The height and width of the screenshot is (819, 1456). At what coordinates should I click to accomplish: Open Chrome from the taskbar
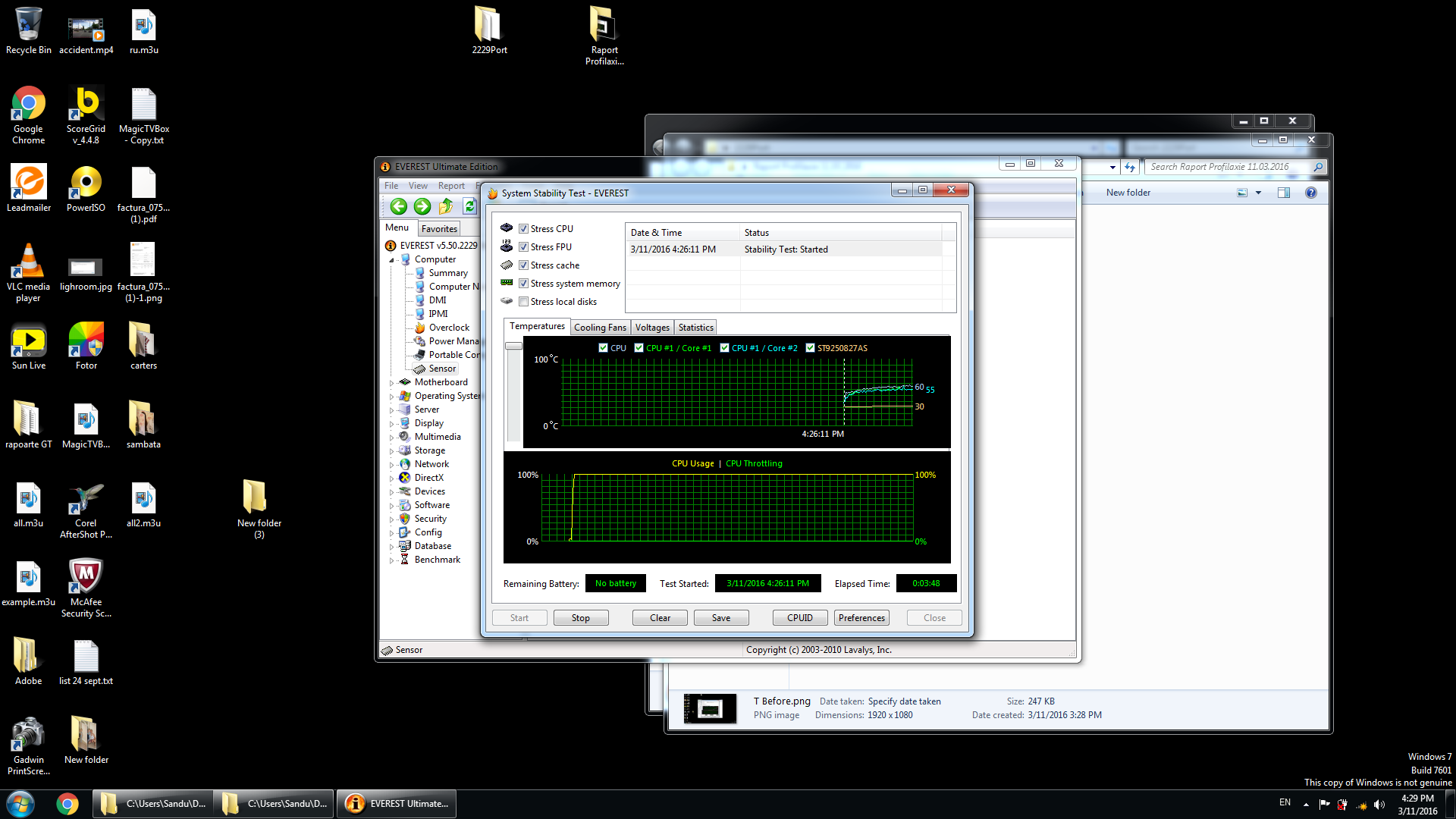pos(67,804)
